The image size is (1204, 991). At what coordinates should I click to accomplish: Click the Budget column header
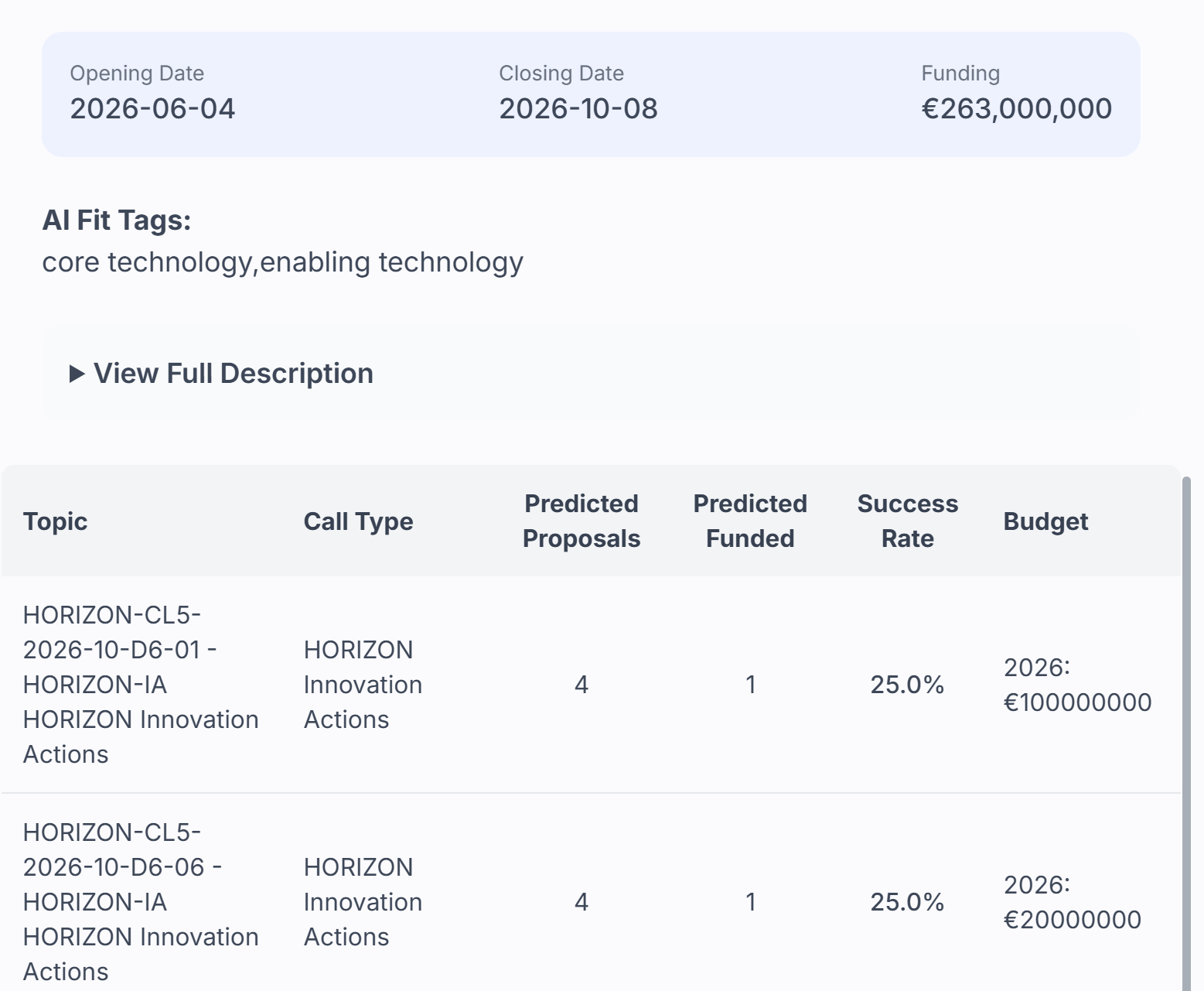tap(1045, 521)
